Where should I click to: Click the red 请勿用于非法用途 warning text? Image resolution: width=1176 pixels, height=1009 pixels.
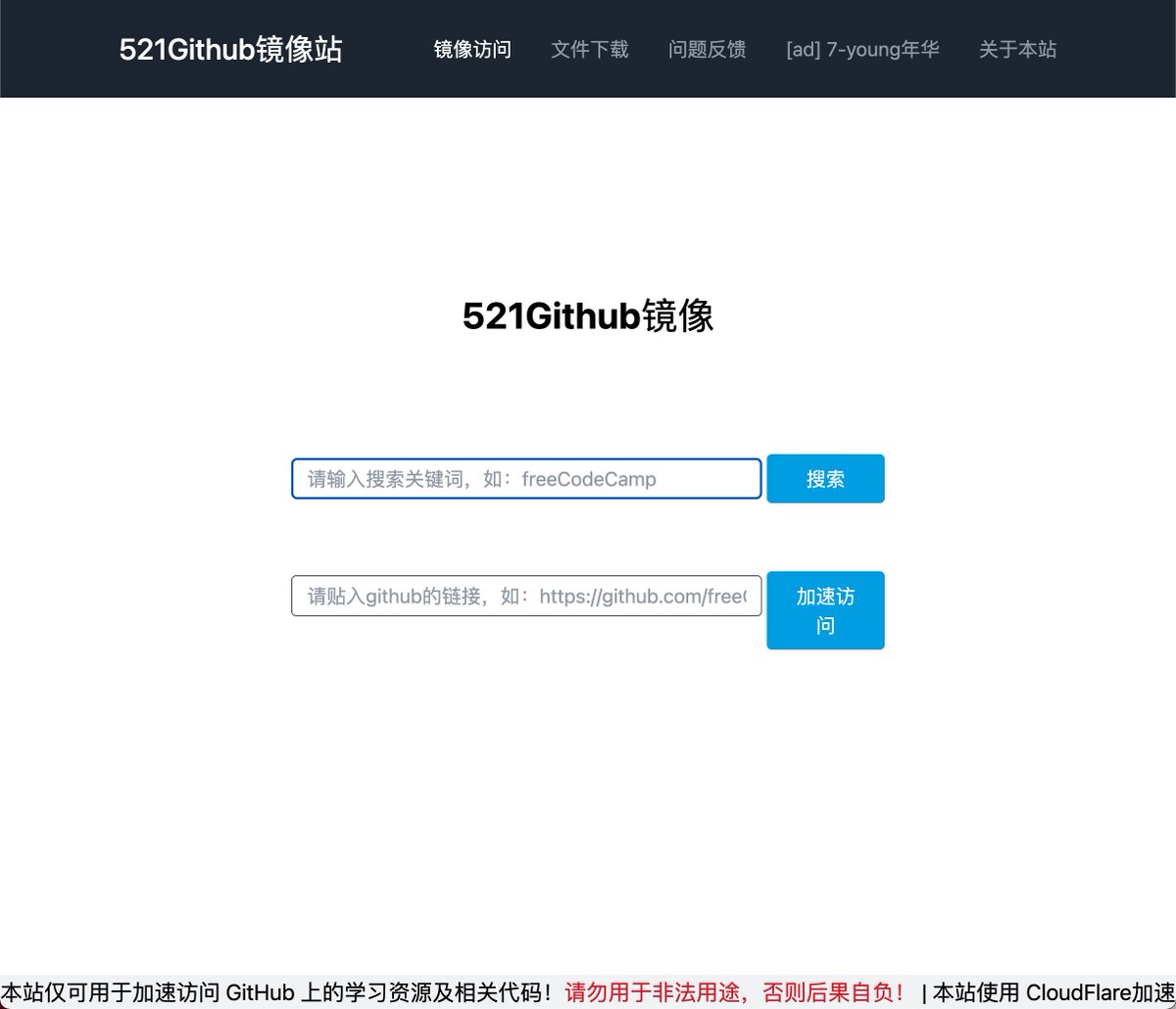(x=735, y=992)
